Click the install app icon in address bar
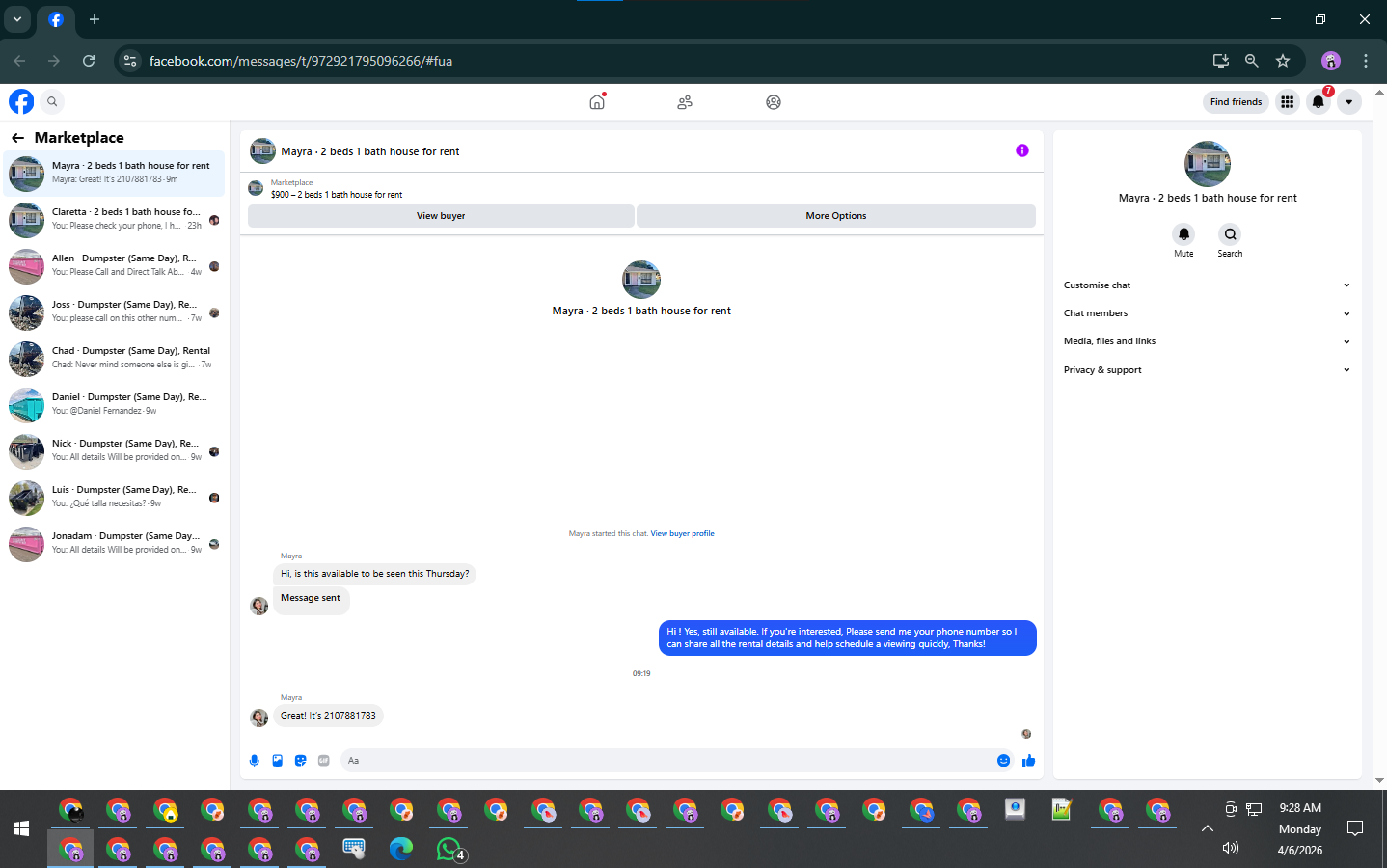This screenshot has height=868, width=1387. pos(1221,61)
